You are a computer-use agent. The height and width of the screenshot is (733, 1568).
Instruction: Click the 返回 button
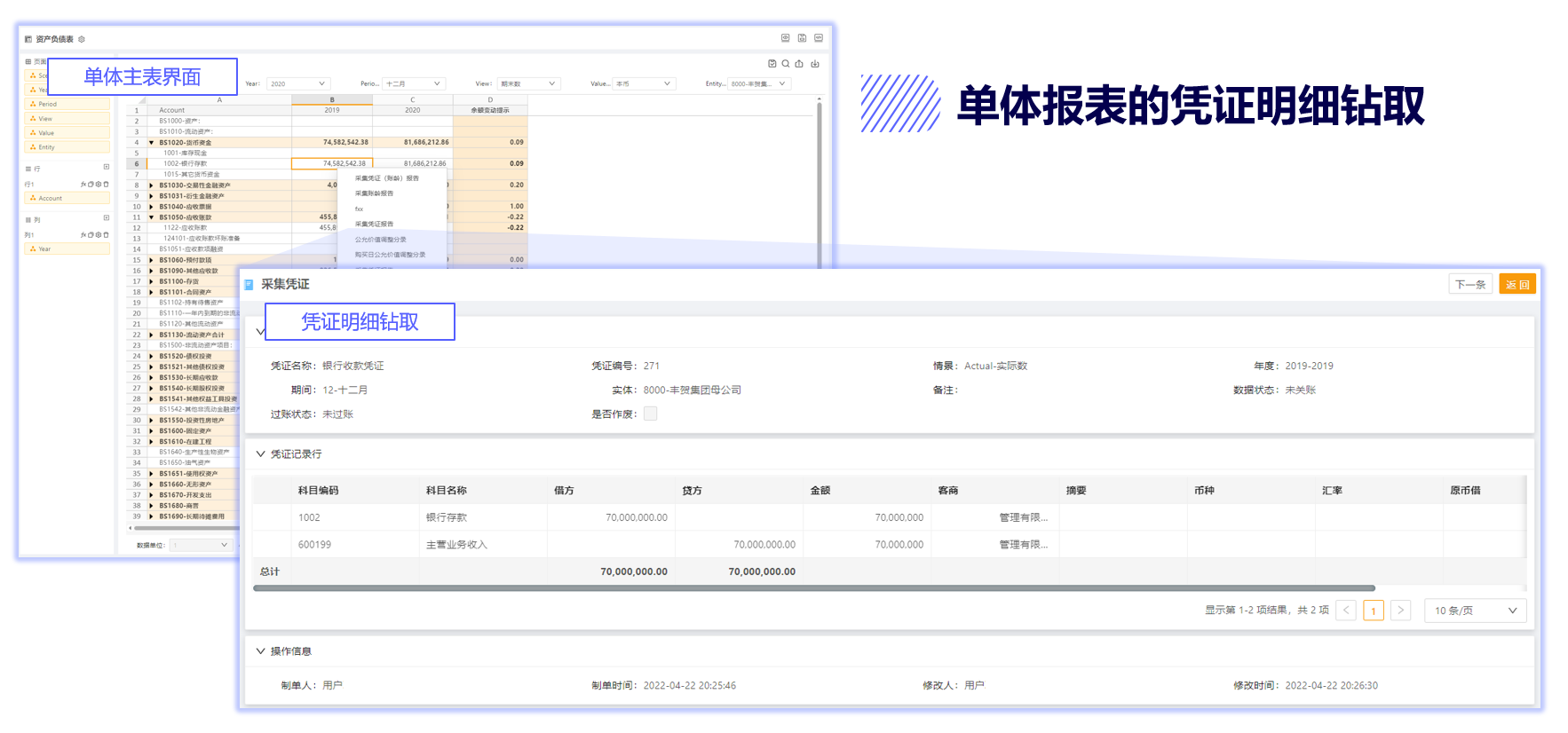1517,285
